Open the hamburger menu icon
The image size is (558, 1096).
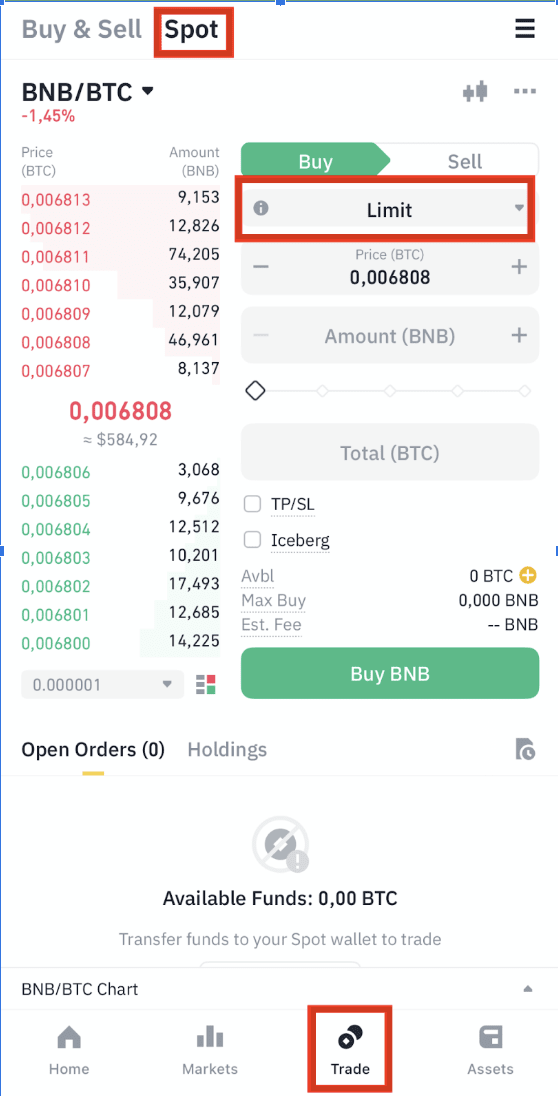click(524, 29)
